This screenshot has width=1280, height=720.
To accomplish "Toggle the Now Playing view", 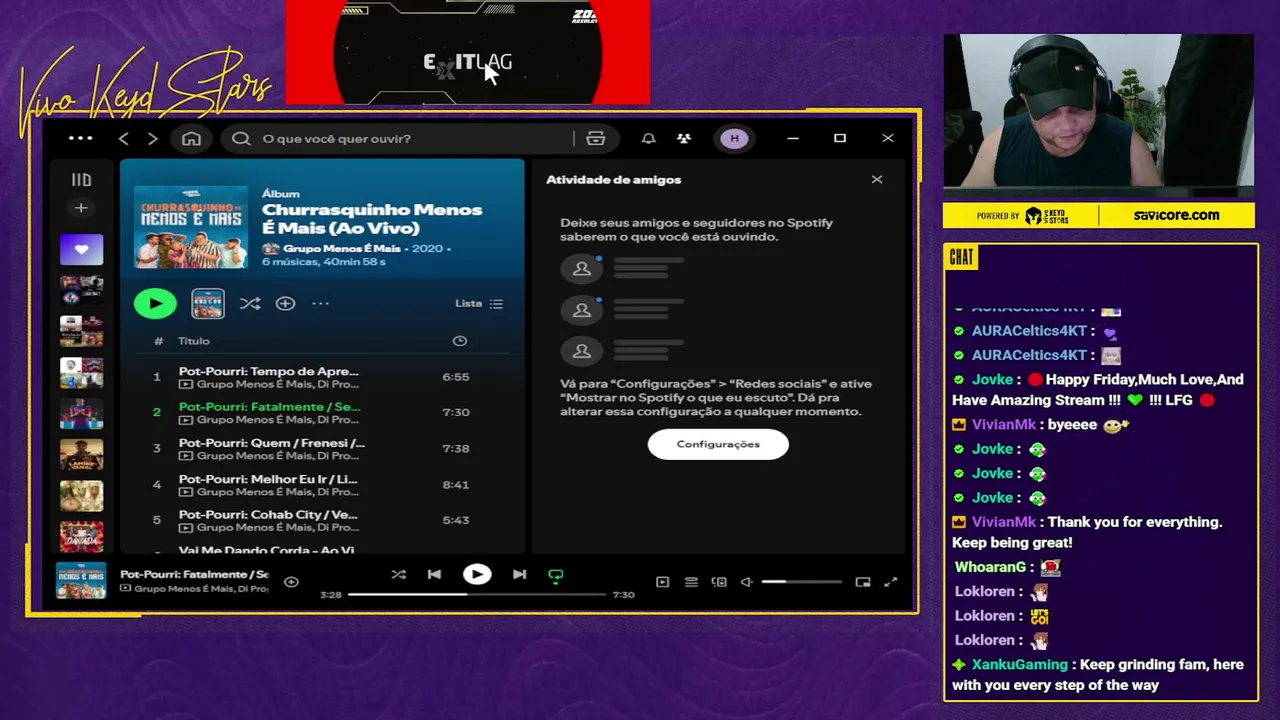I will (662, 582).
